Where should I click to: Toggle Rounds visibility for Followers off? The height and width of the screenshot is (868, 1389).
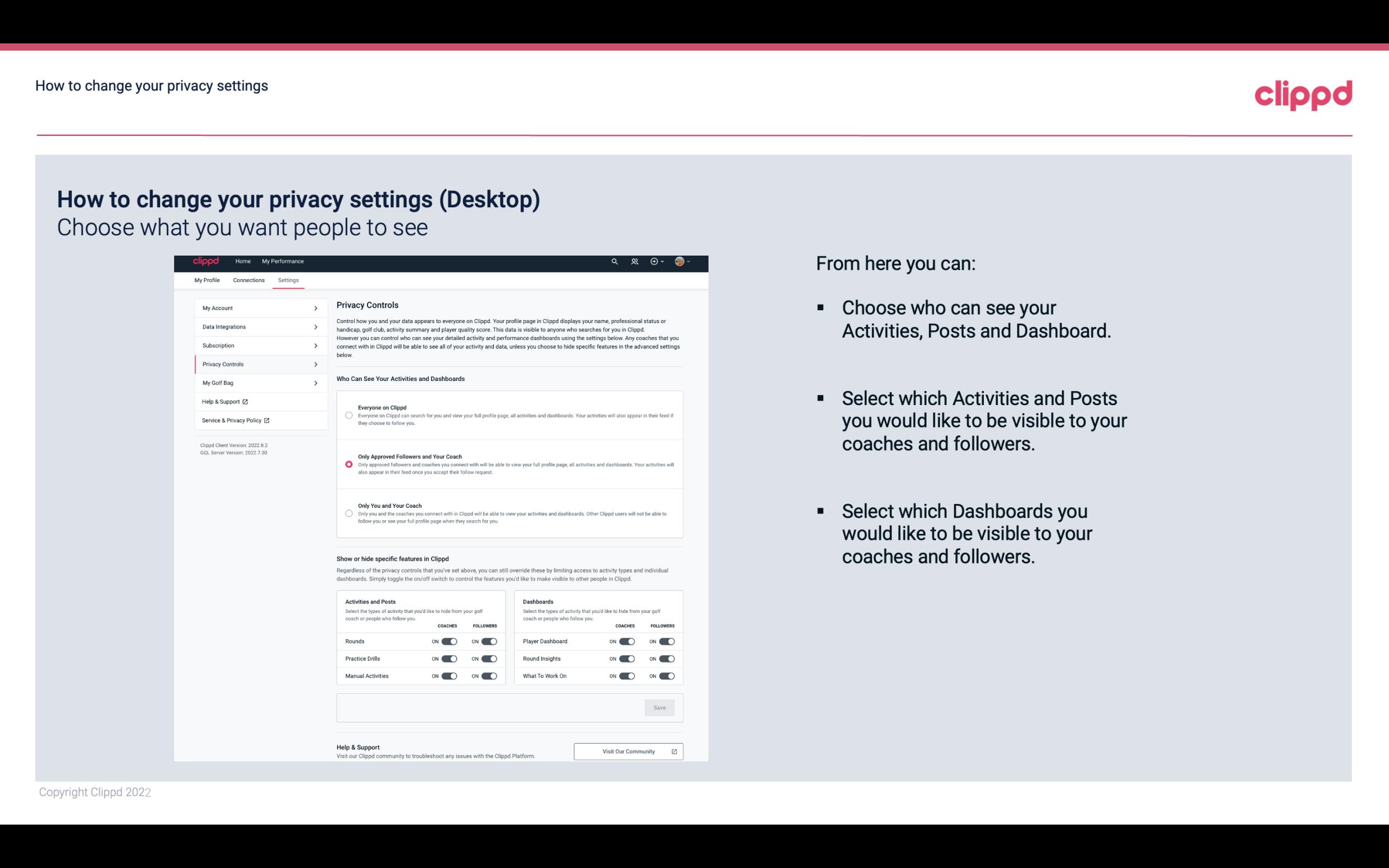(x=490, y=641)
